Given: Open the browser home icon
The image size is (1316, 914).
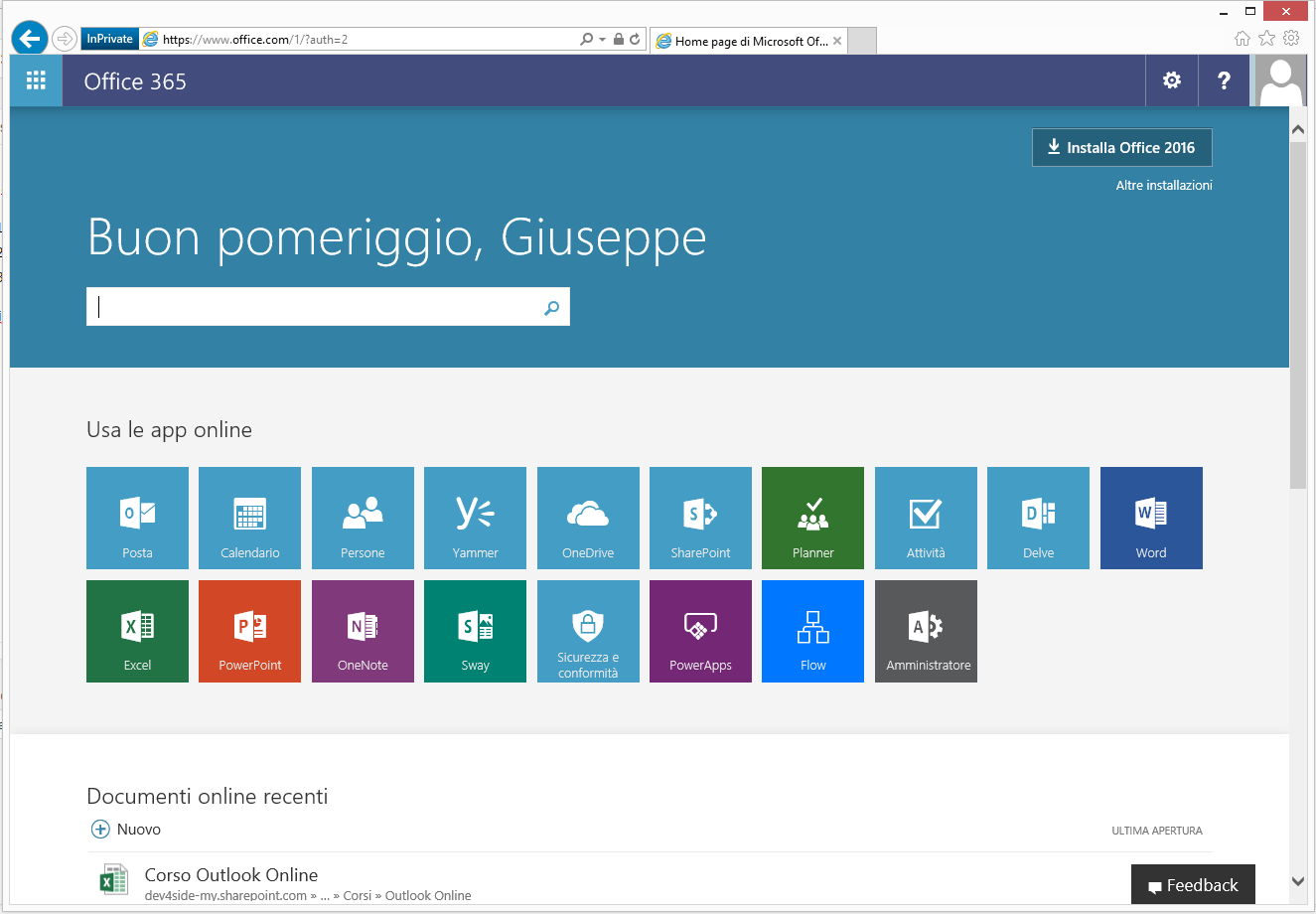Looking at the screenshot, I should coord(1242,38).
